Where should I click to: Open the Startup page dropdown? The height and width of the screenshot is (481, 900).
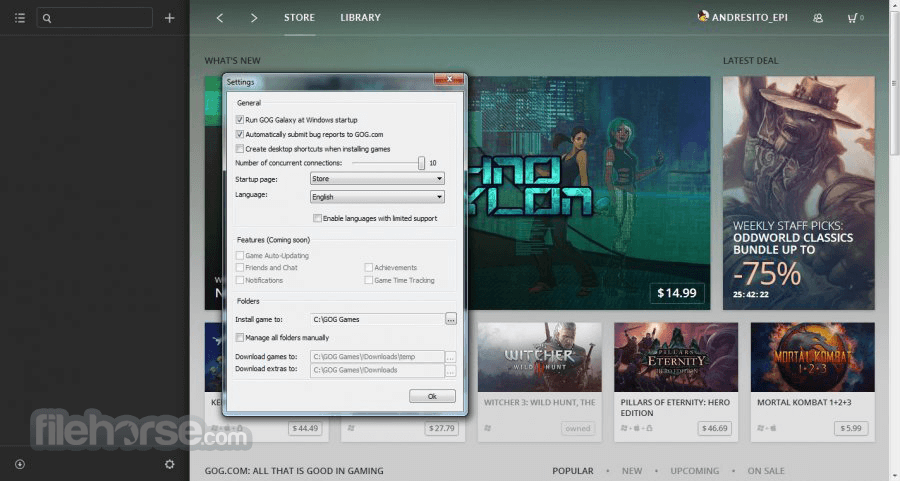coord(377,179)
